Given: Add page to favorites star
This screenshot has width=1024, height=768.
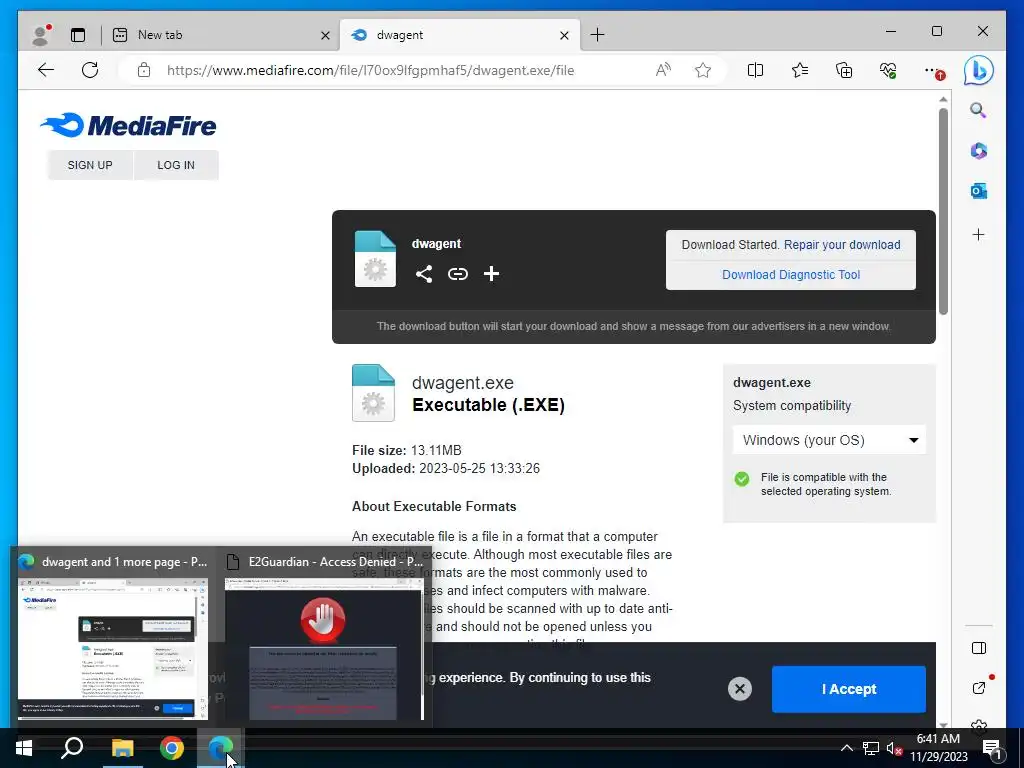Looking at the screenshot, I should (703, 71).
